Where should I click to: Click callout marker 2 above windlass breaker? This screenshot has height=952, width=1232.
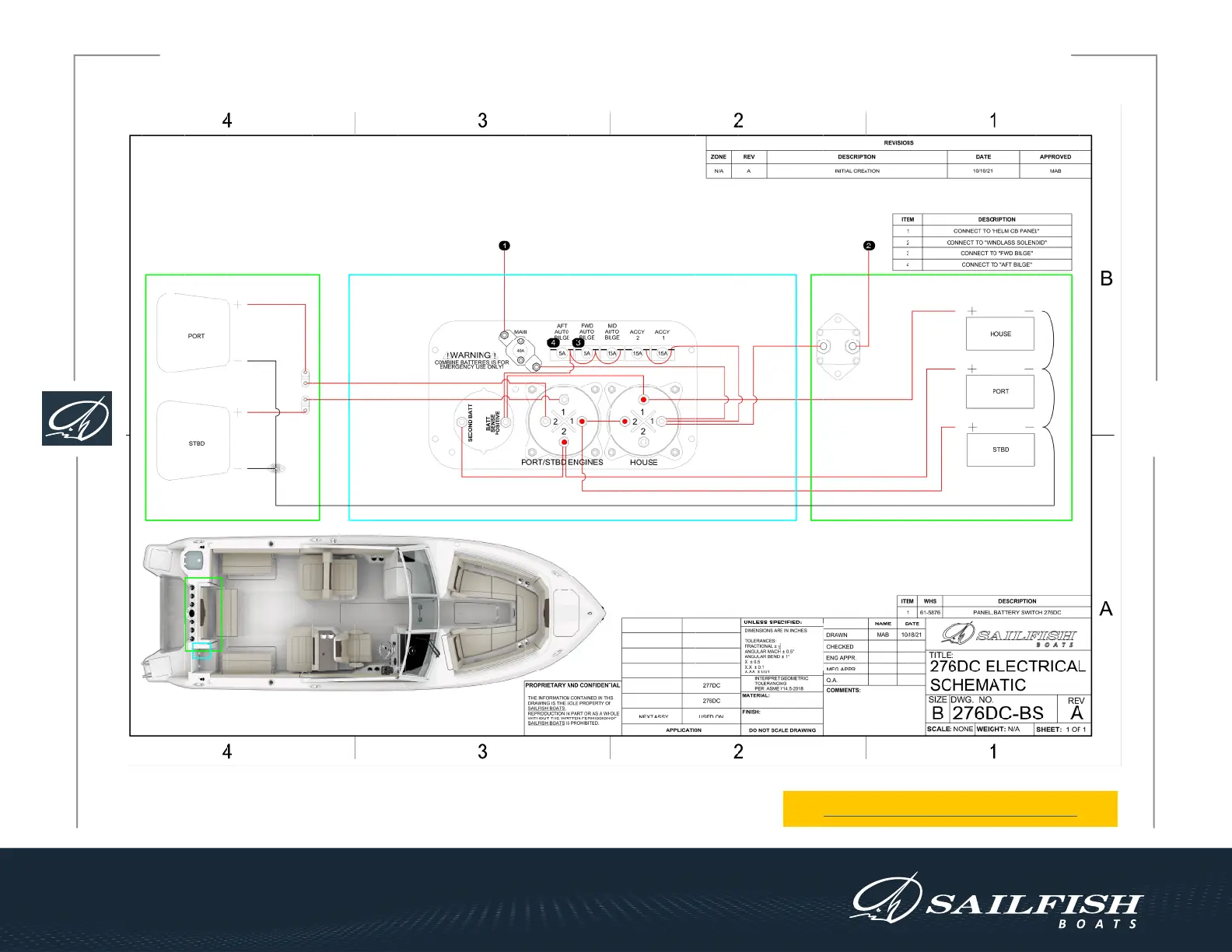click(x=869, y=246)
